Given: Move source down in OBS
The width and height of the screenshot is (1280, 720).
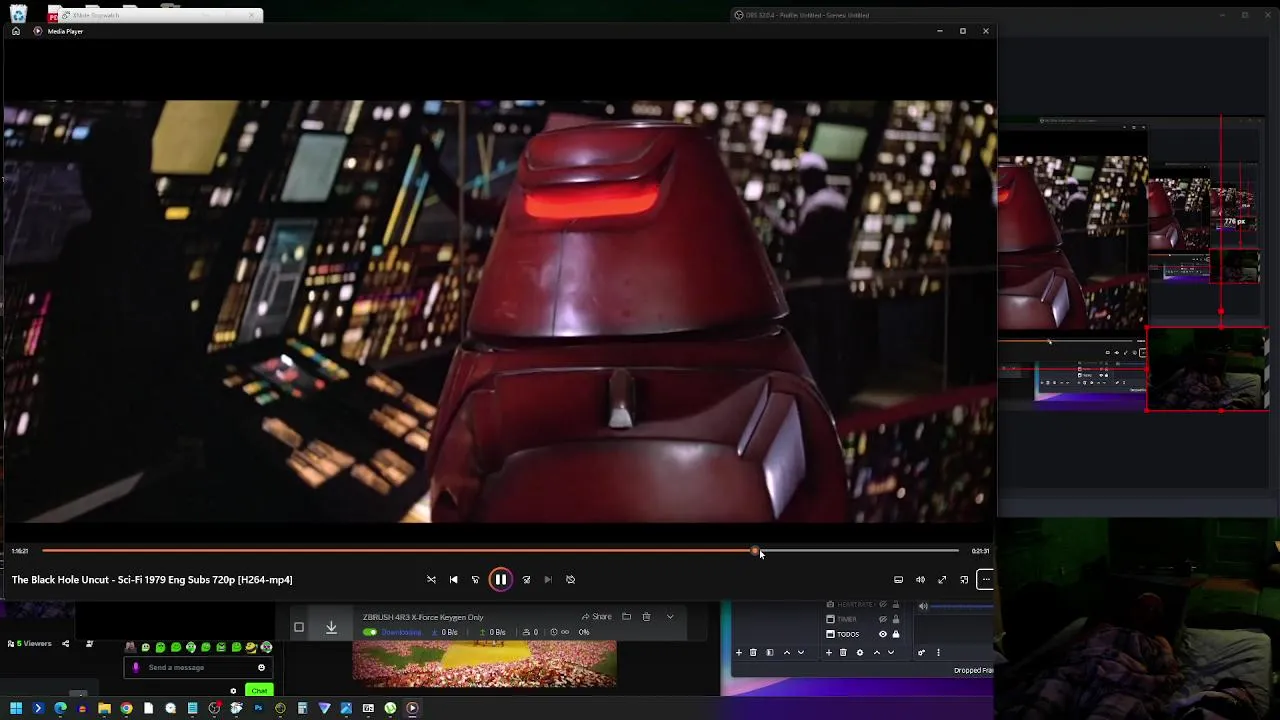Looking at the screenshot, I should (x=891, y=653).
